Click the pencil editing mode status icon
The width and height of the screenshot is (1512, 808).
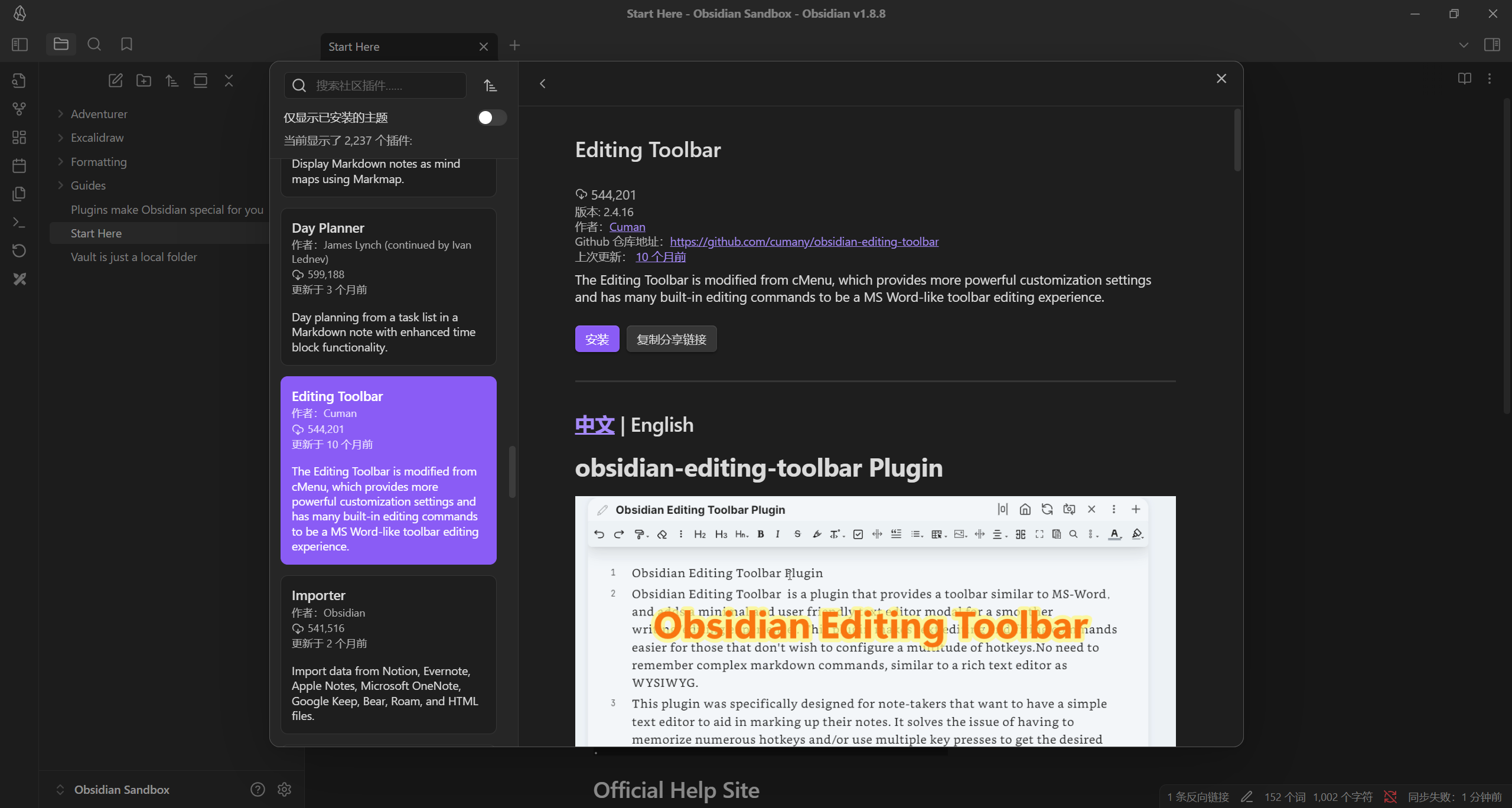(x=1247, y=797)
